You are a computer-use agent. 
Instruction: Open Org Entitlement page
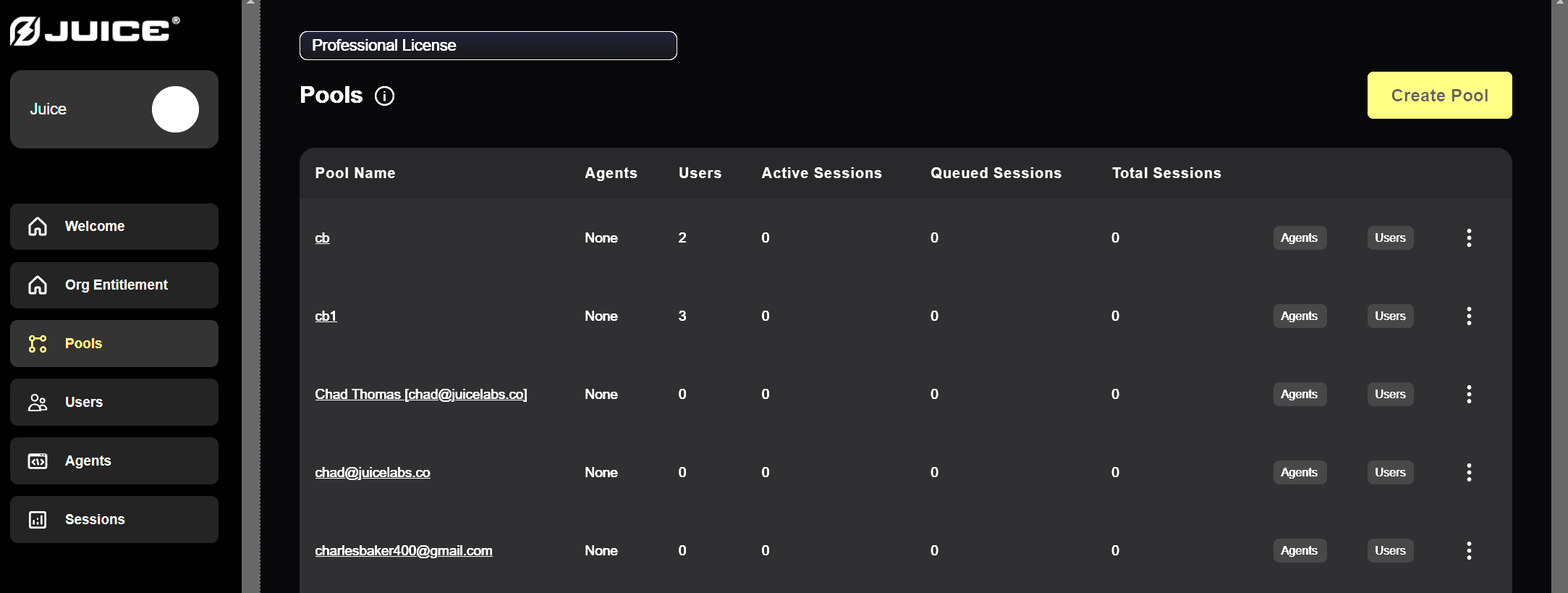pos(114,285)
